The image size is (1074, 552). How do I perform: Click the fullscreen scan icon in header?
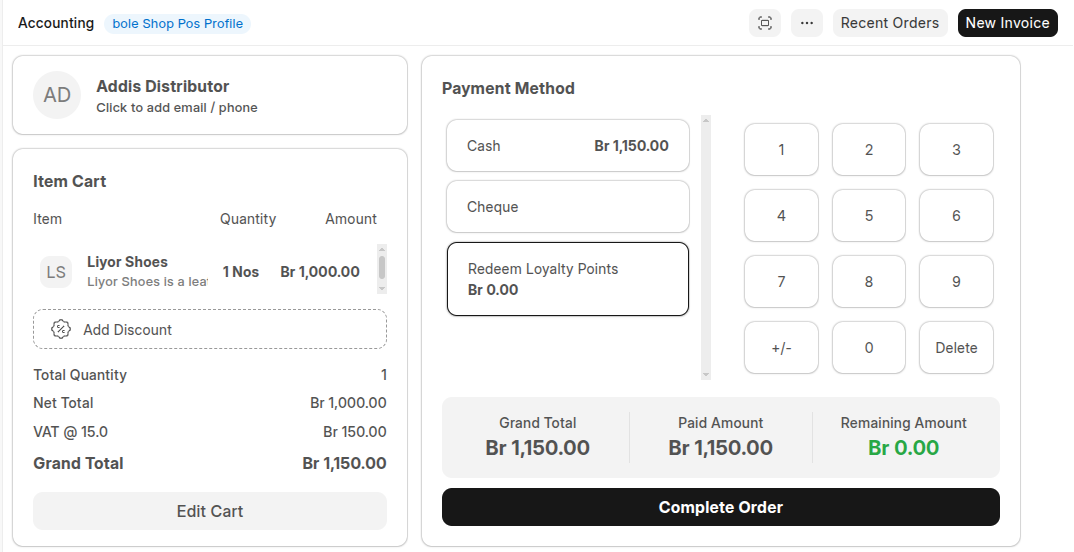[x=765, y=23]
